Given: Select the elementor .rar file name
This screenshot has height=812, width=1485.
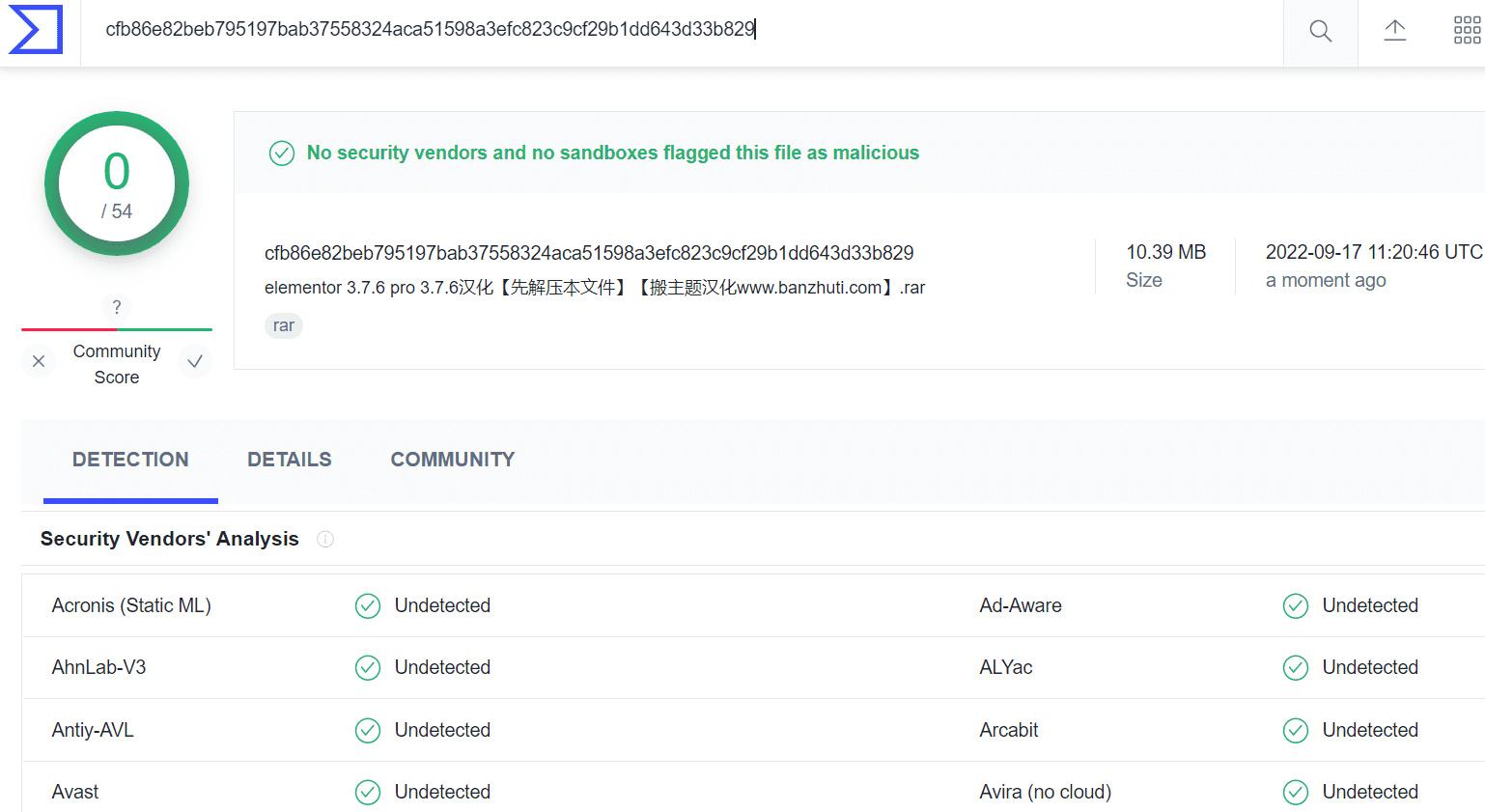Looking at the screenshot, I should [x=595, y=288].
